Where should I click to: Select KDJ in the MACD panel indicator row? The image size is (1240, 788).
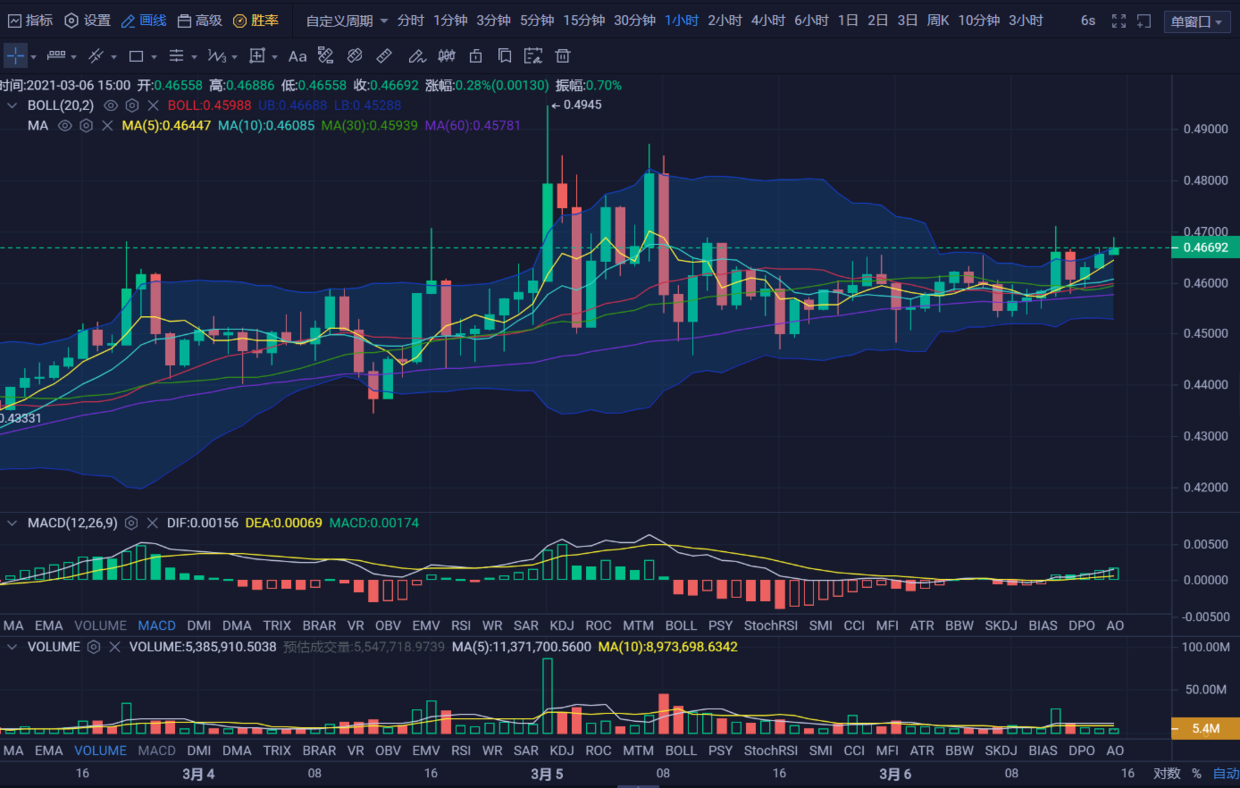pos(561,625)
